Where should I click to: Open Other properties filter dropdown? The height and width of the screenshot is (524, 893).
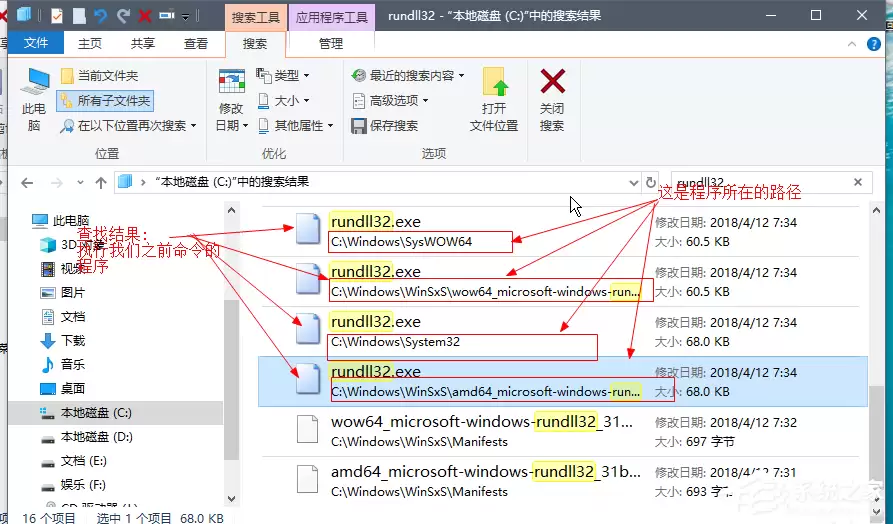295,126
